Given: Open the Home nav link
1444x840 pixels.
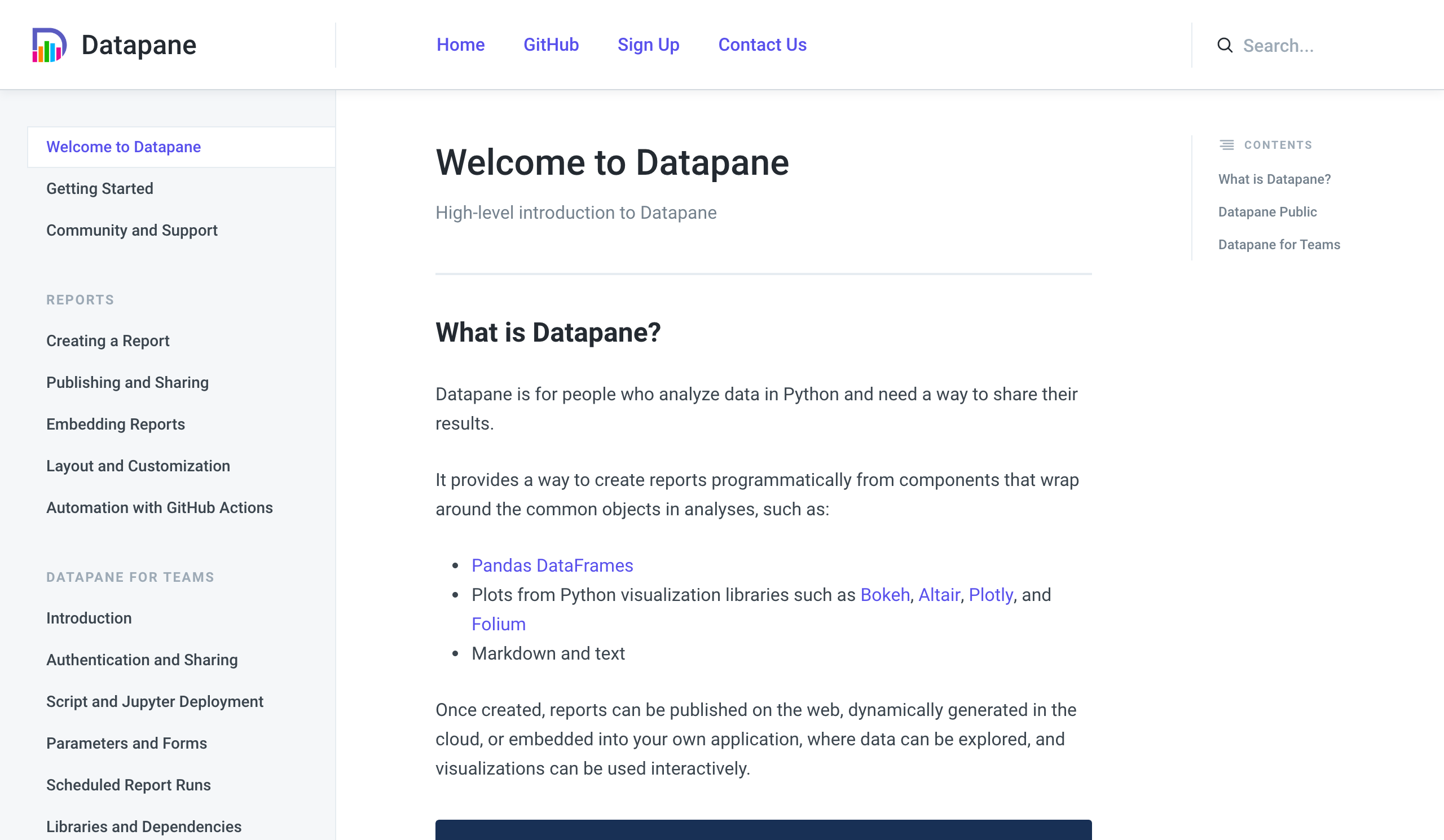Looking at the screenshot, I should [460, 45].
